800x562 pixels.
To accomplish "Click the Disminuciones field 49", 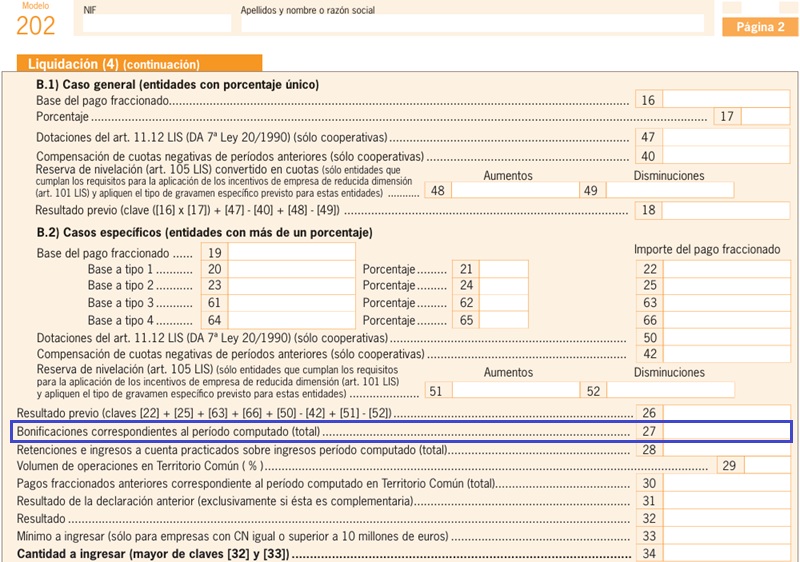I will (x=670, y=190).
